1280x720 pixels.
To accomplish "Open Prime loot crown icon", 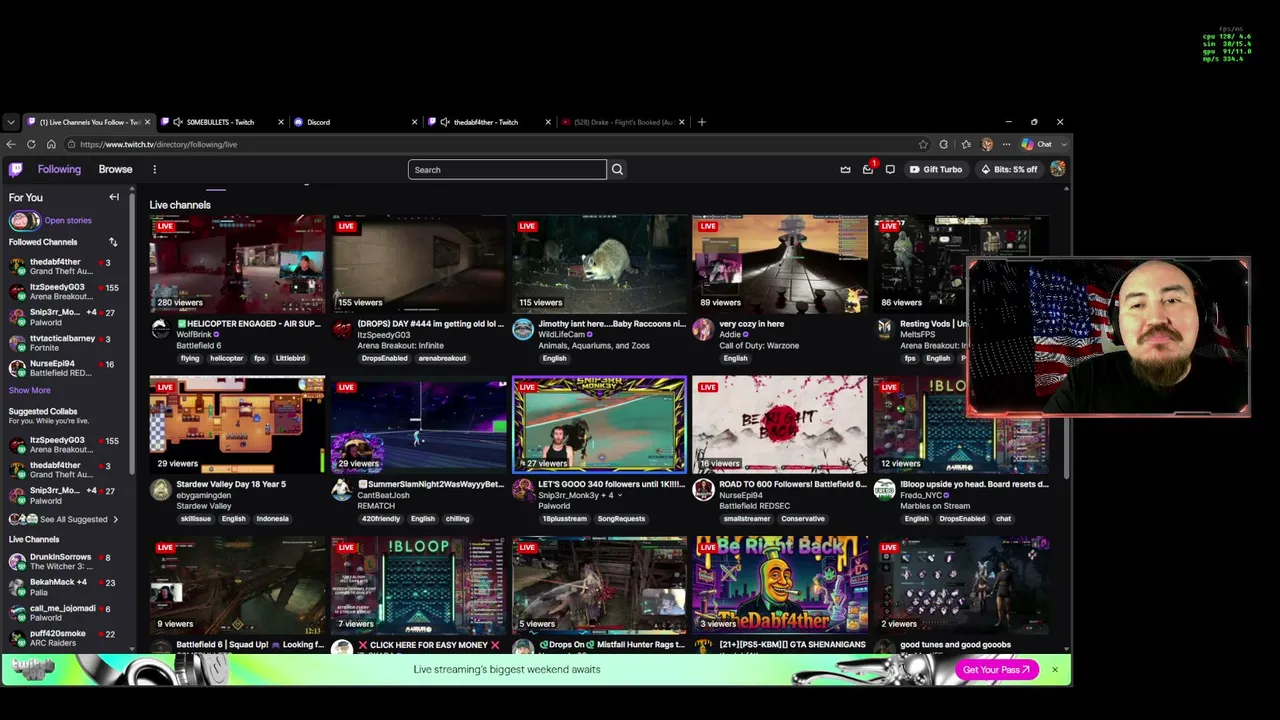I will [845, 170].
